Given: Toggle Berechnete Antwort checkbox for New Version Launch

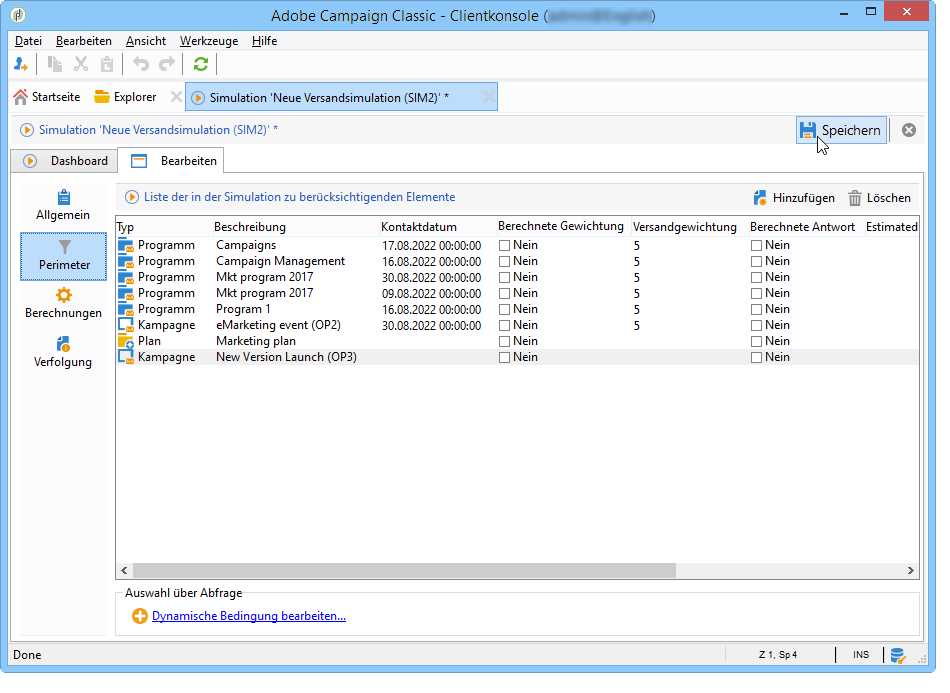Looking at the screenshot, I should (x=756, y=357).
